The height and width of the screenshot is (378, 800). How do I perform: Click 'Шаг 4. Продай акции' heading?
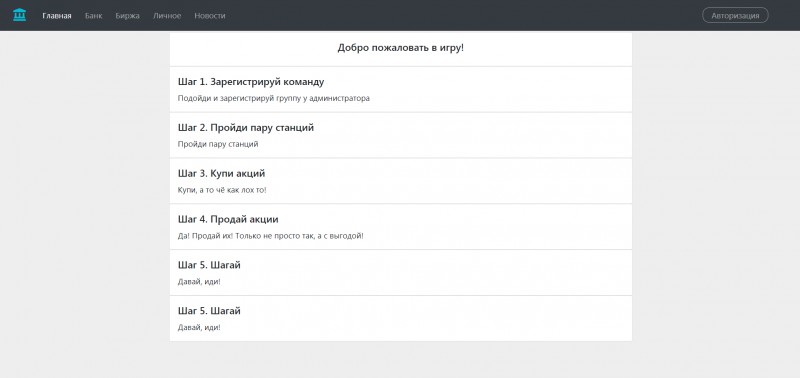[228, 219]
